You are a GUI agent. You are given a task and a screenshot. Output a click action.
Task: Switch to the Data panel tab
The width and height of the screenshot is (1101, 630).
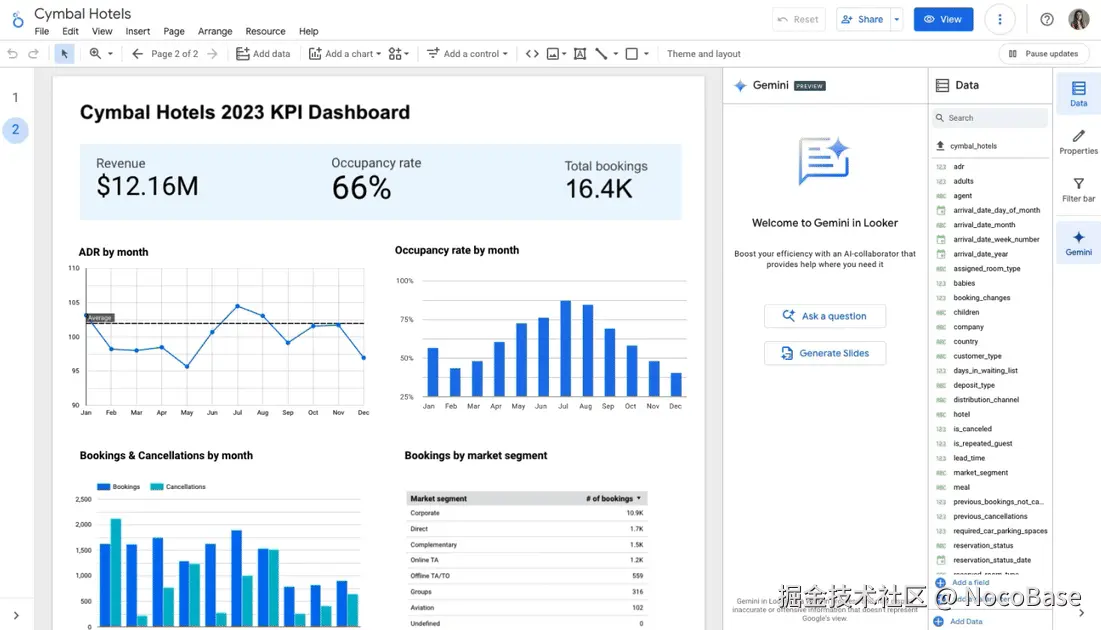(x=1078, y=93)
